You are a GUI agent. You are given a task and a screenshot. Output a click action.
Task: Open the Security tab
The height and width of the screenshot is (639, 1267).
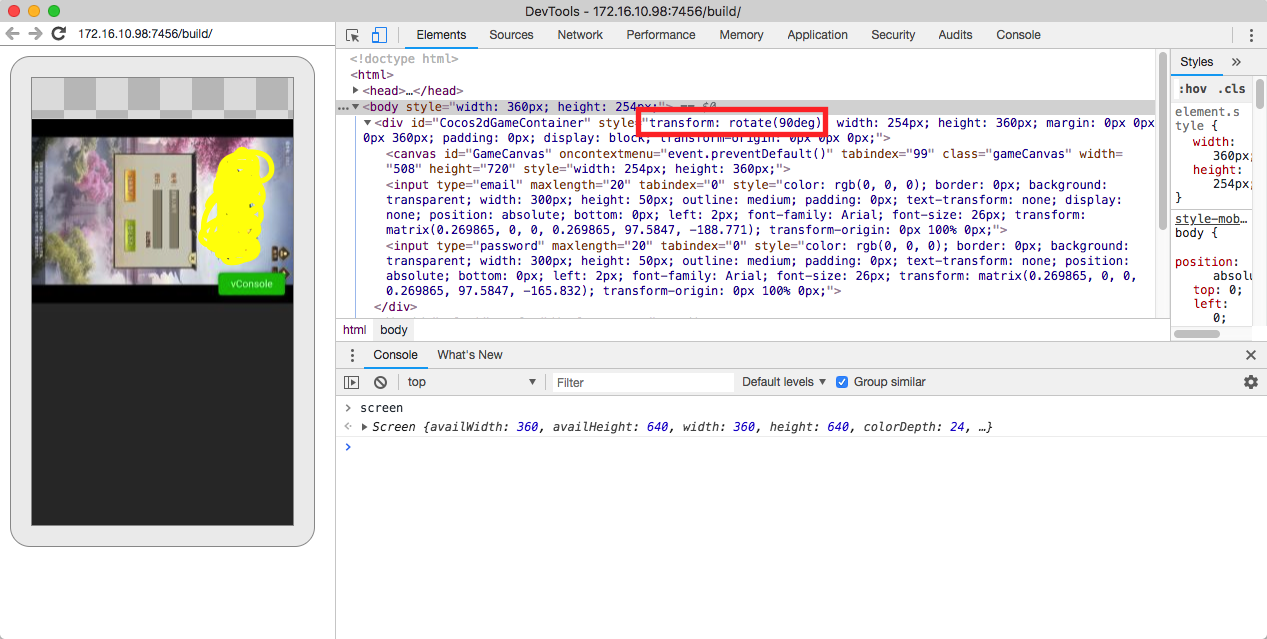(x=893, y=35)
